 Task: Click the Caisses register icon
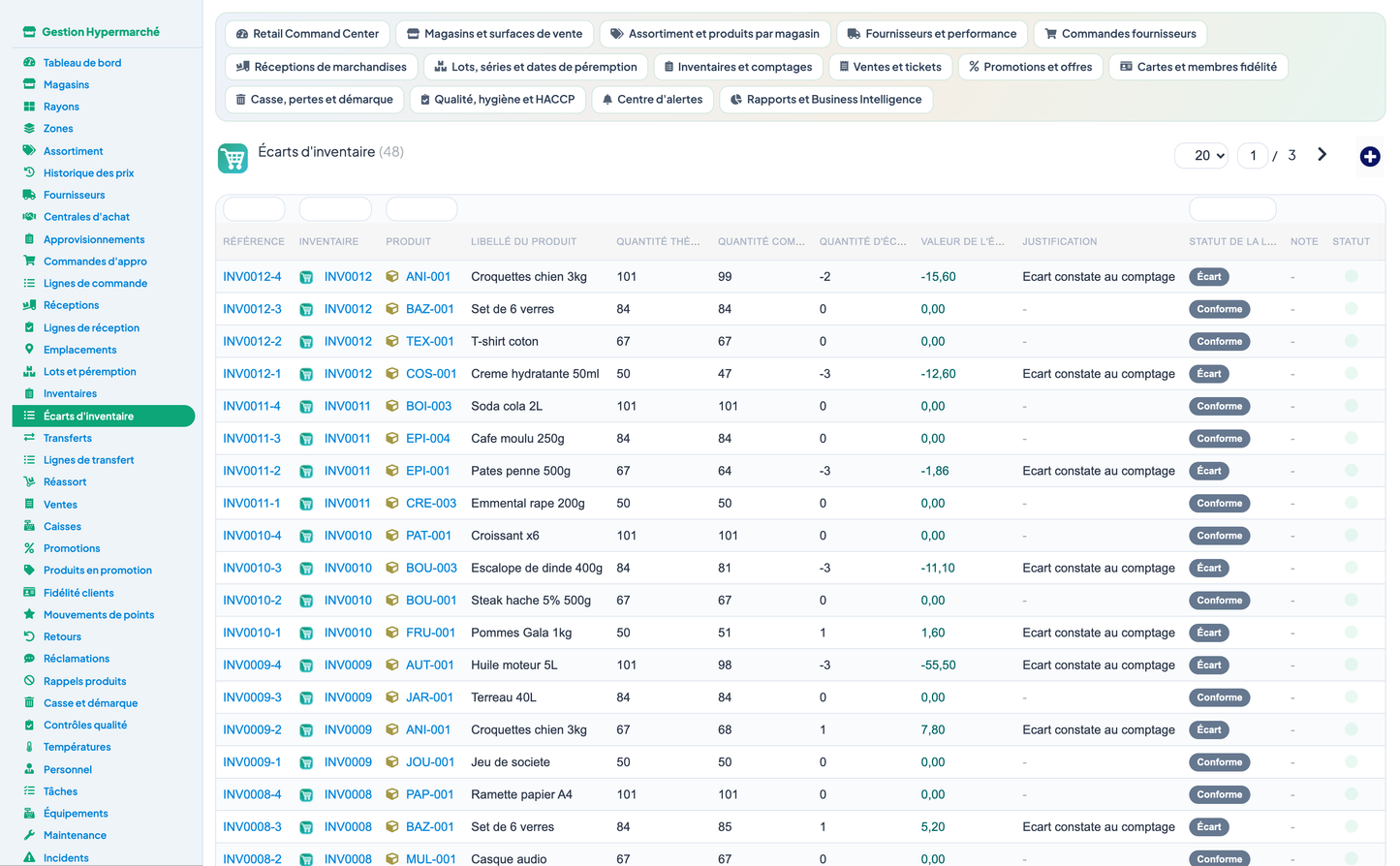coord(29,526)
